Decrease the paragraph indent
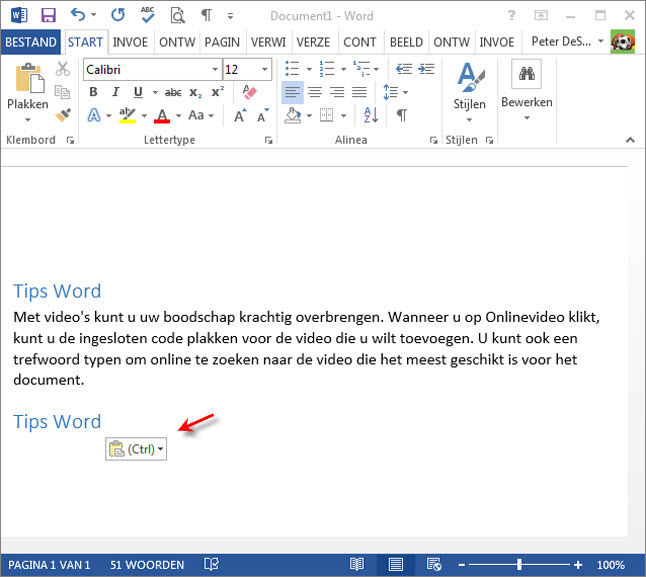 coord(404,69)
